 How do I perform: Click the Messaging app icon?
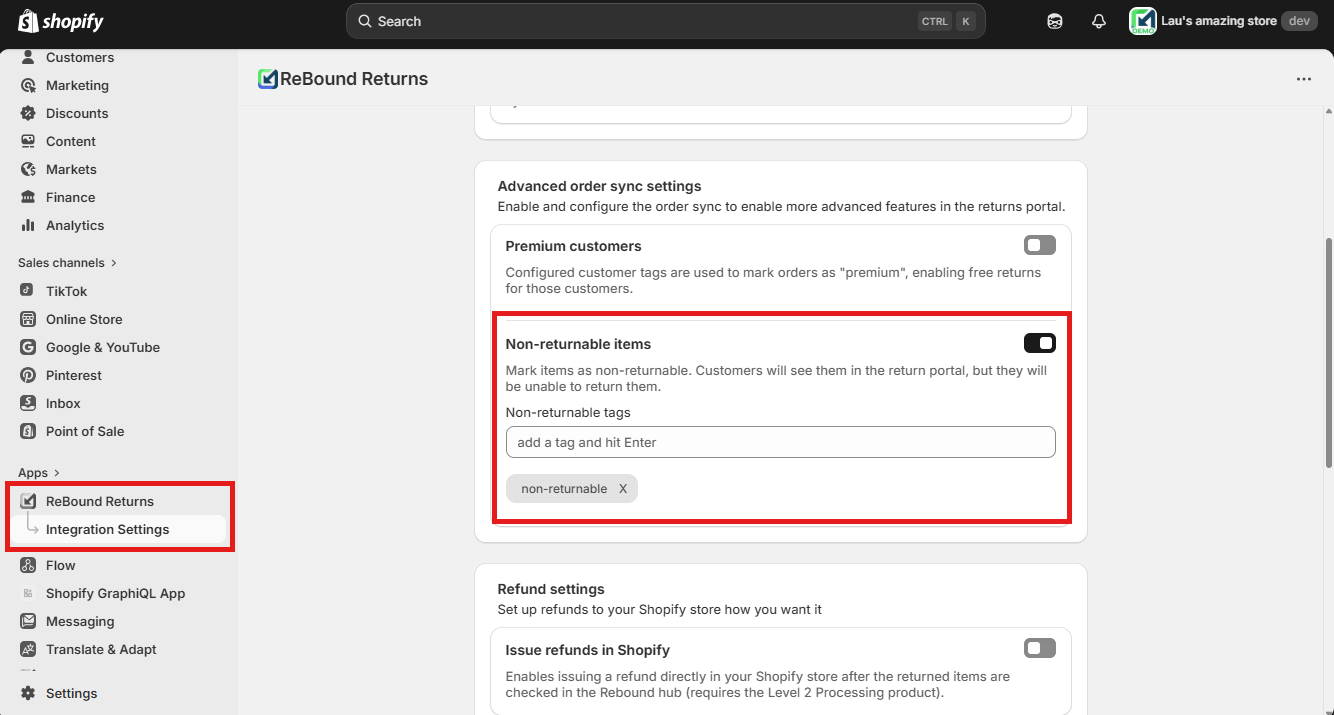click(28, 621)
